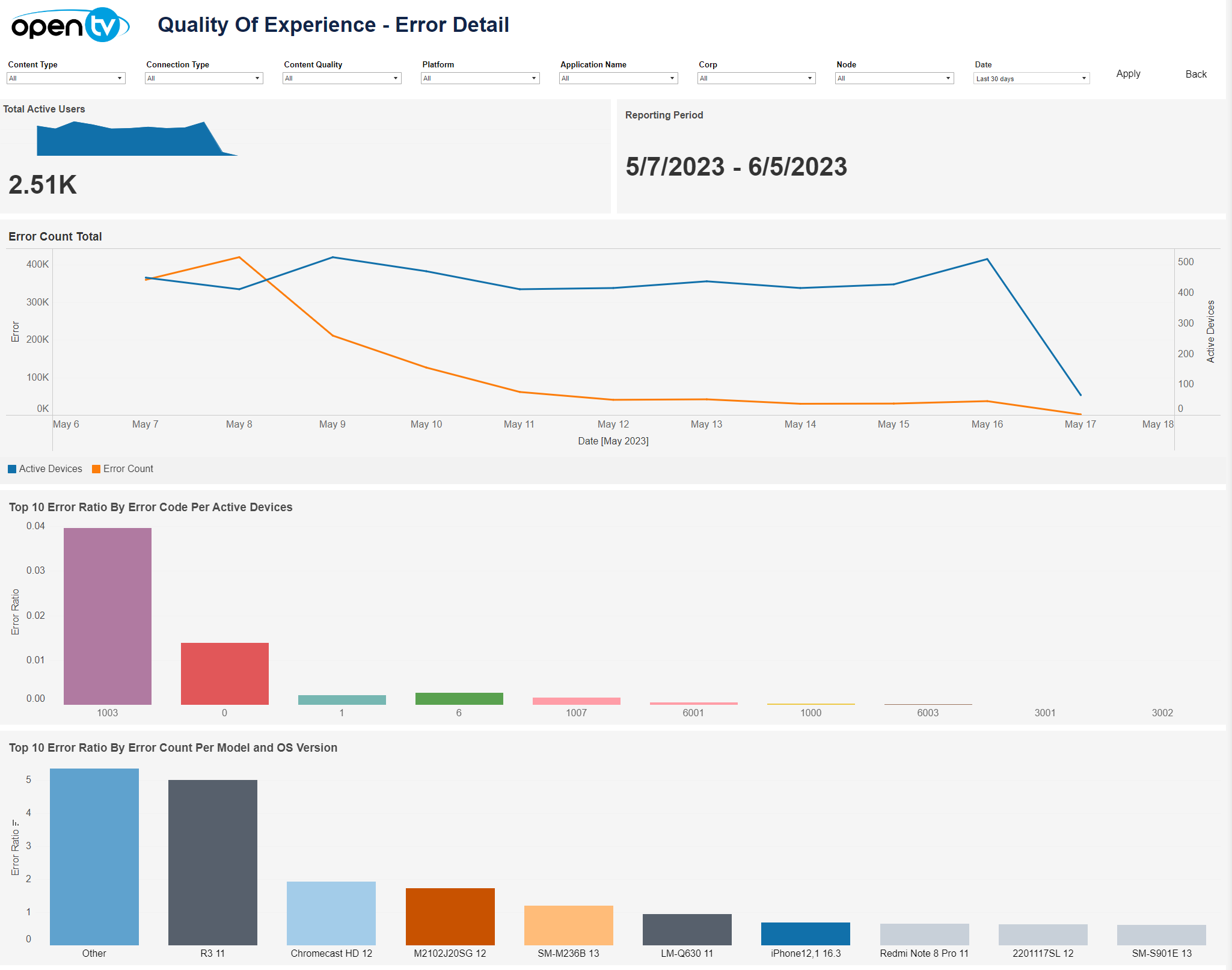Screen dimensions: 1232x970
Task: Expand the Platform filter dropdown
Action: click(480, 78)
